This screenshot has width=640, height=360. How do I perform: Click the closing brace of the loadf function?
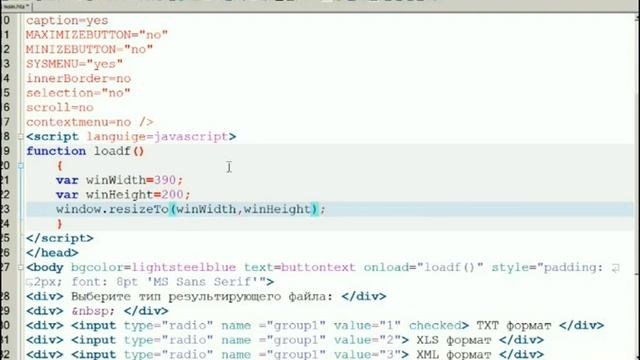(60, 224)
